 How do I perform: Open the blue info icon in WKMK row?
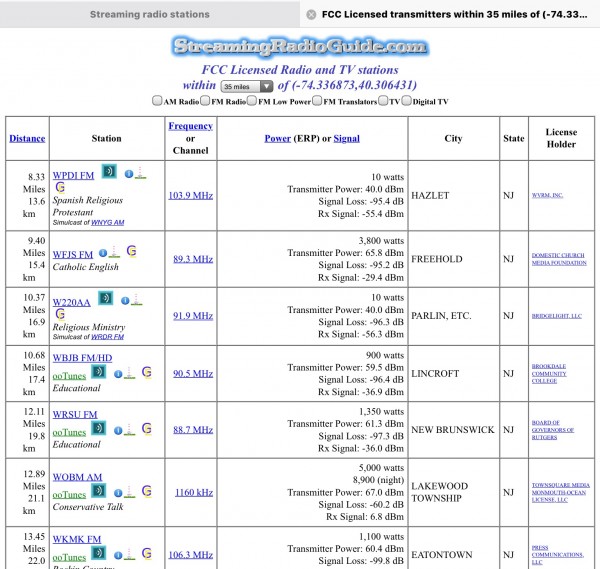[x=118, y=556]
